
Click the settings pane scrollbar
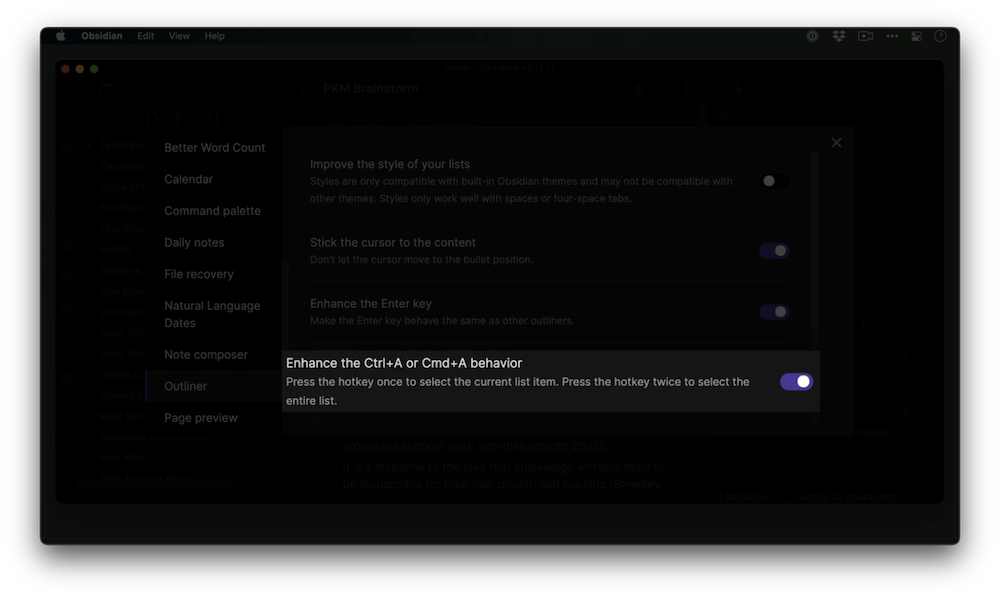pos(814,239)
